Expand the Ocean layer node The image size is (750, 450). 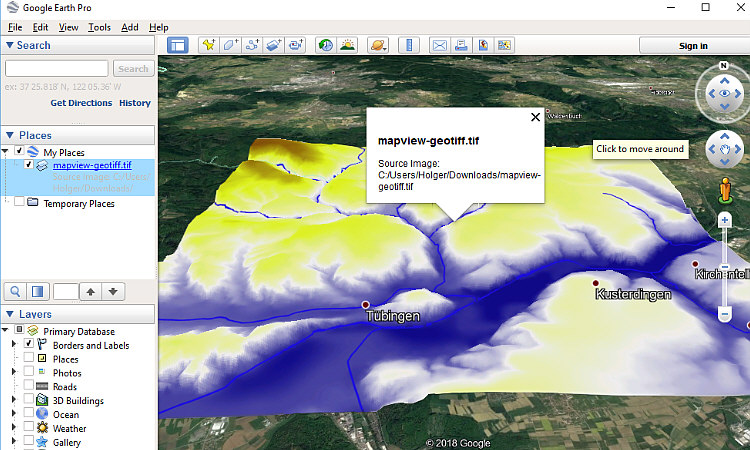[14, 413]
